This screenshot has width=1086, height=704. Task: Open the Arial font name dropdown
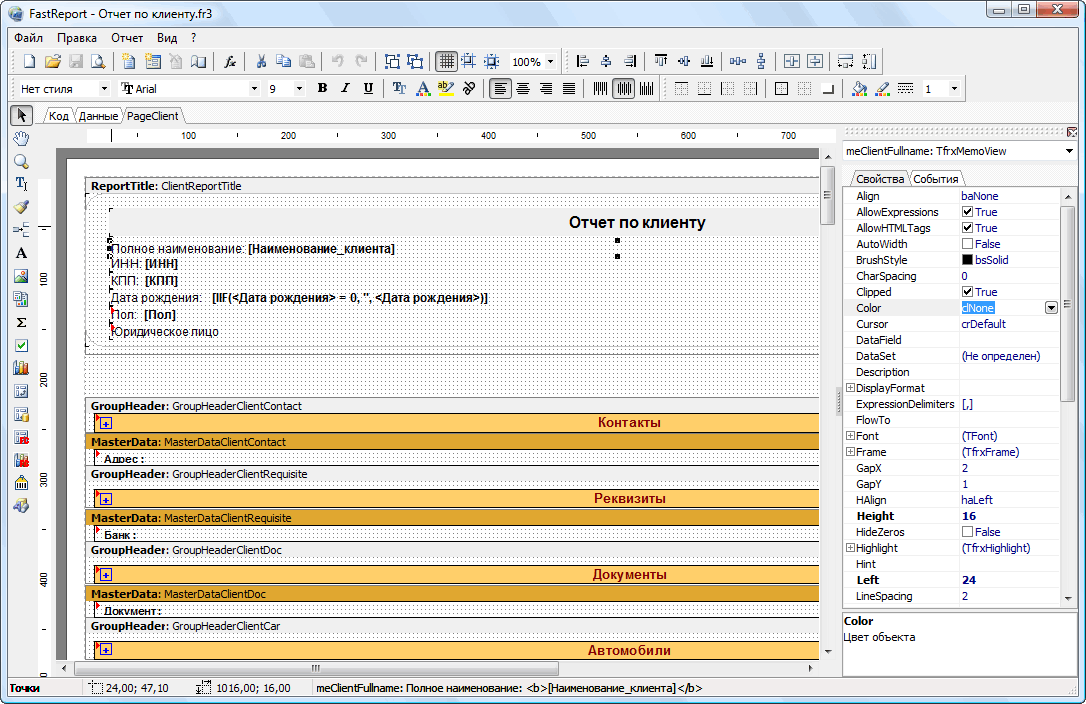[x=254, y=89]
